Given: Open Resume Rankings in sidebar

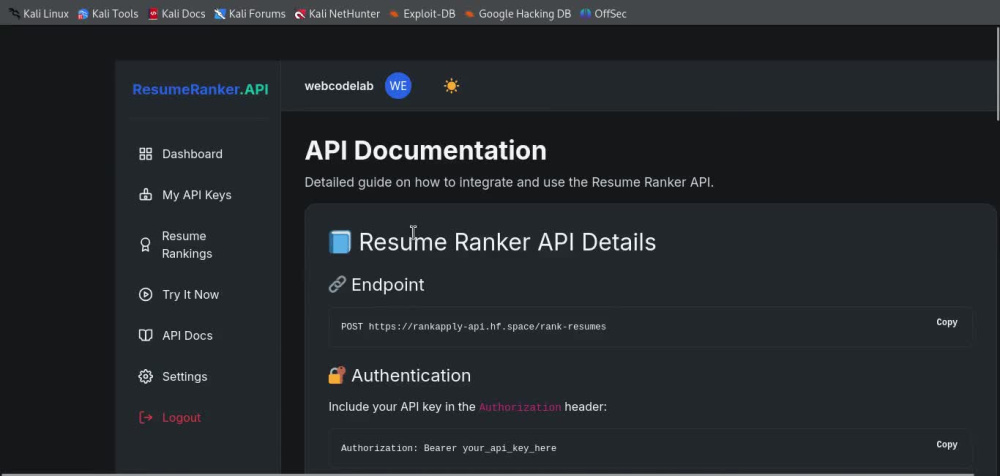Looking at the screenshot, I should [187, 244].
